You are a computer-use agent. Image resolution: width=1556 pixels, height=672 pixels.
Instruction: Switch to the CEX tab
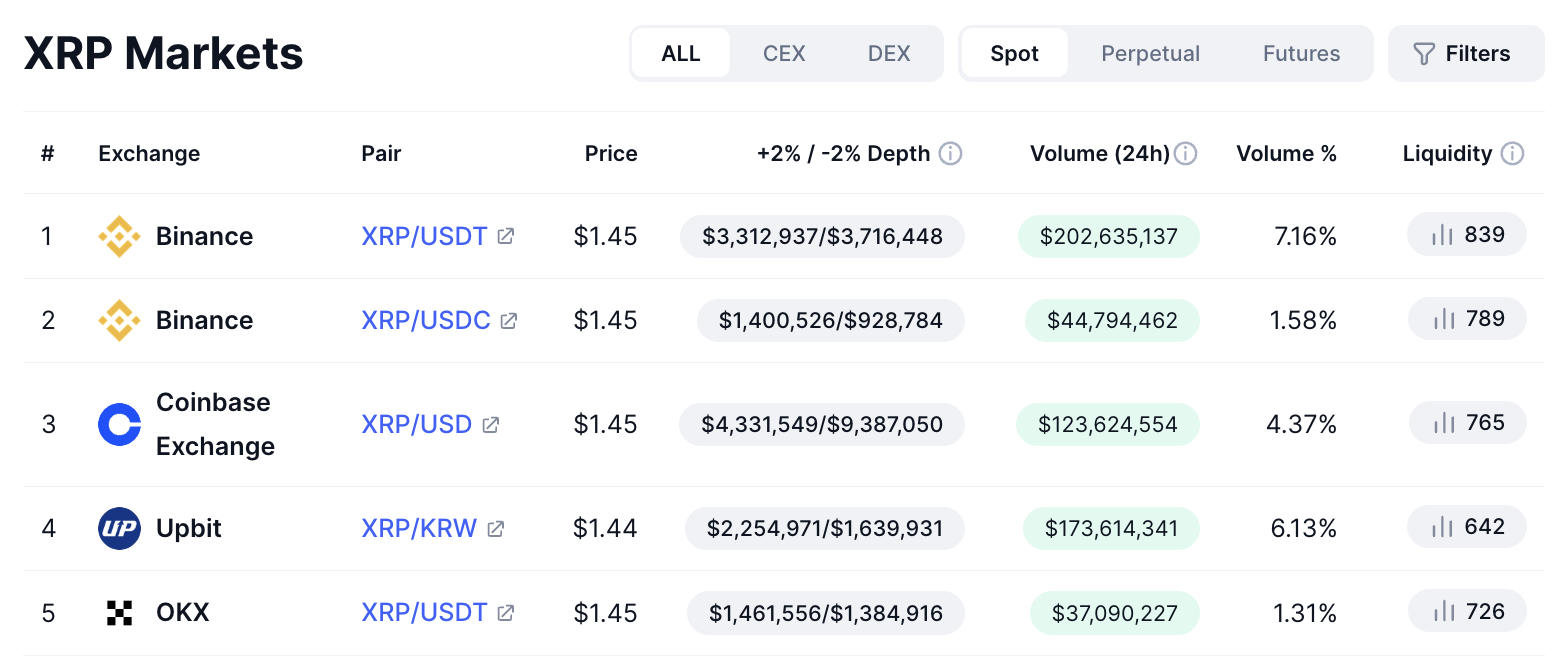click(784, 53)
